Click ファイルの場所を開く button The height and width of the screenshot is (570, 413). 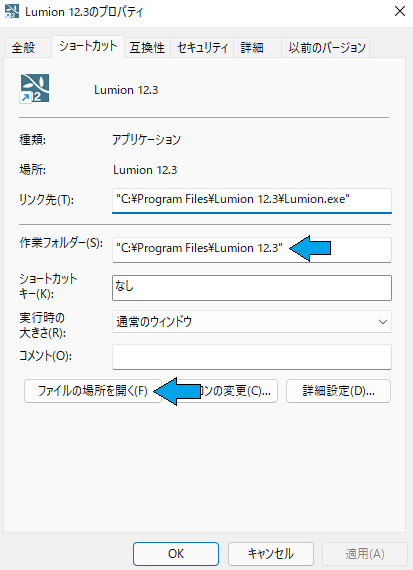(93, 391)
